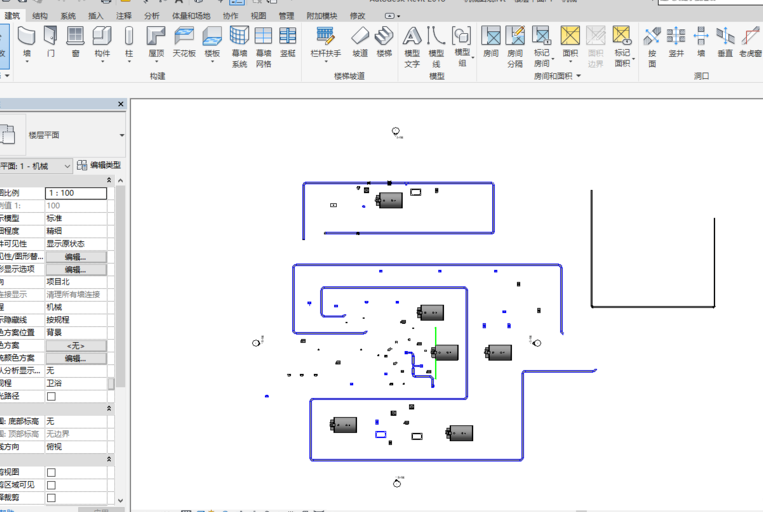Select the 坡道 ramp tool
This screenshot has height=512, width=763.
[x=360, y=42]
